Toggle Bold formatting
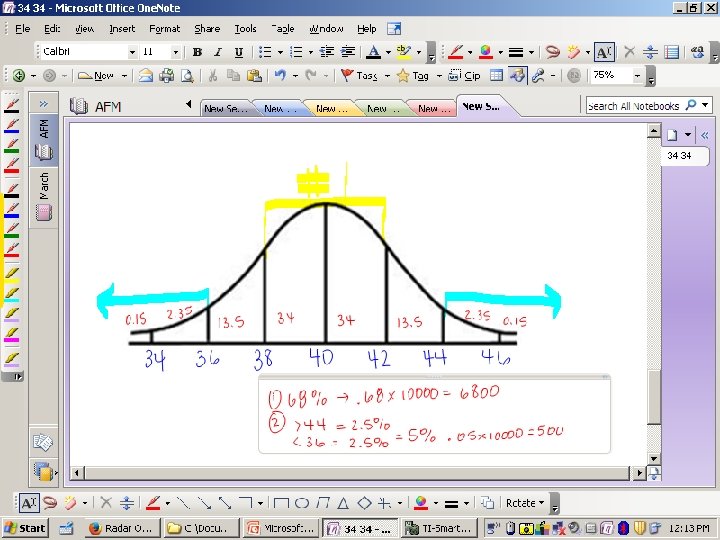 197,52
